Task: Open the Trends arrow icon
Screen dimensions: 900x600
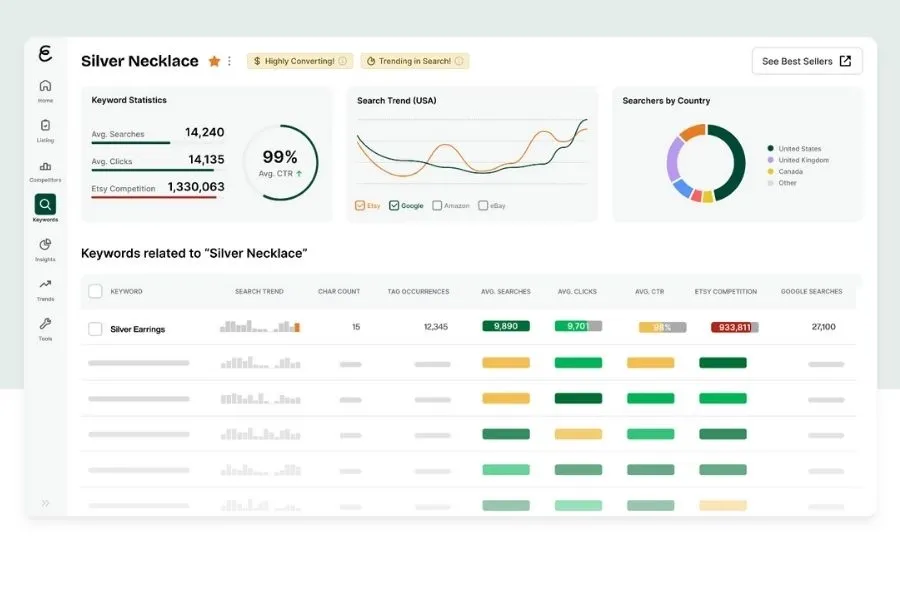Action: click(x=45, y=284)
